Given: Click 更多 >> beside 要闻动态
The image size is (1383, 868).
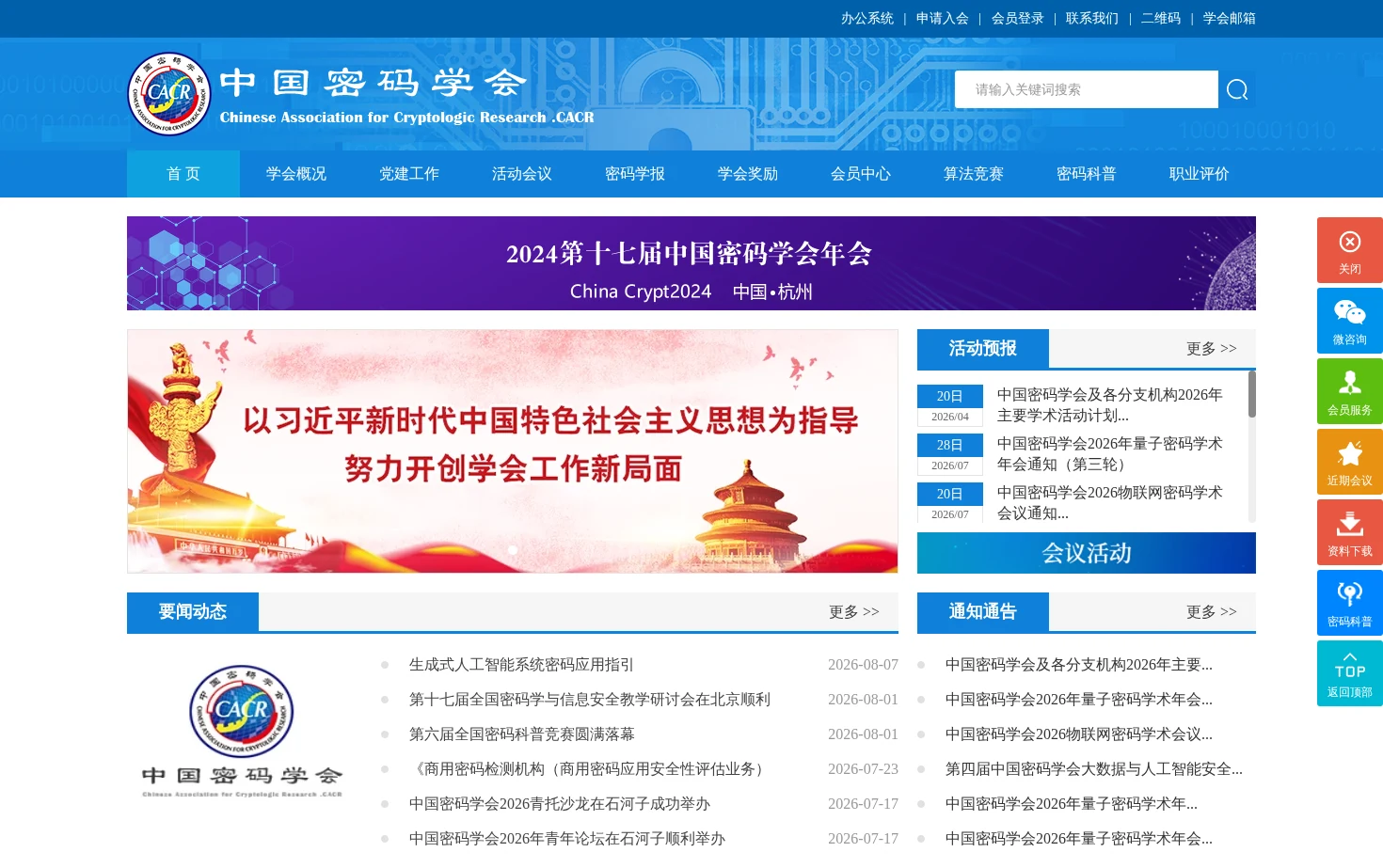Looking at the screenshot, I should point(854,612).
